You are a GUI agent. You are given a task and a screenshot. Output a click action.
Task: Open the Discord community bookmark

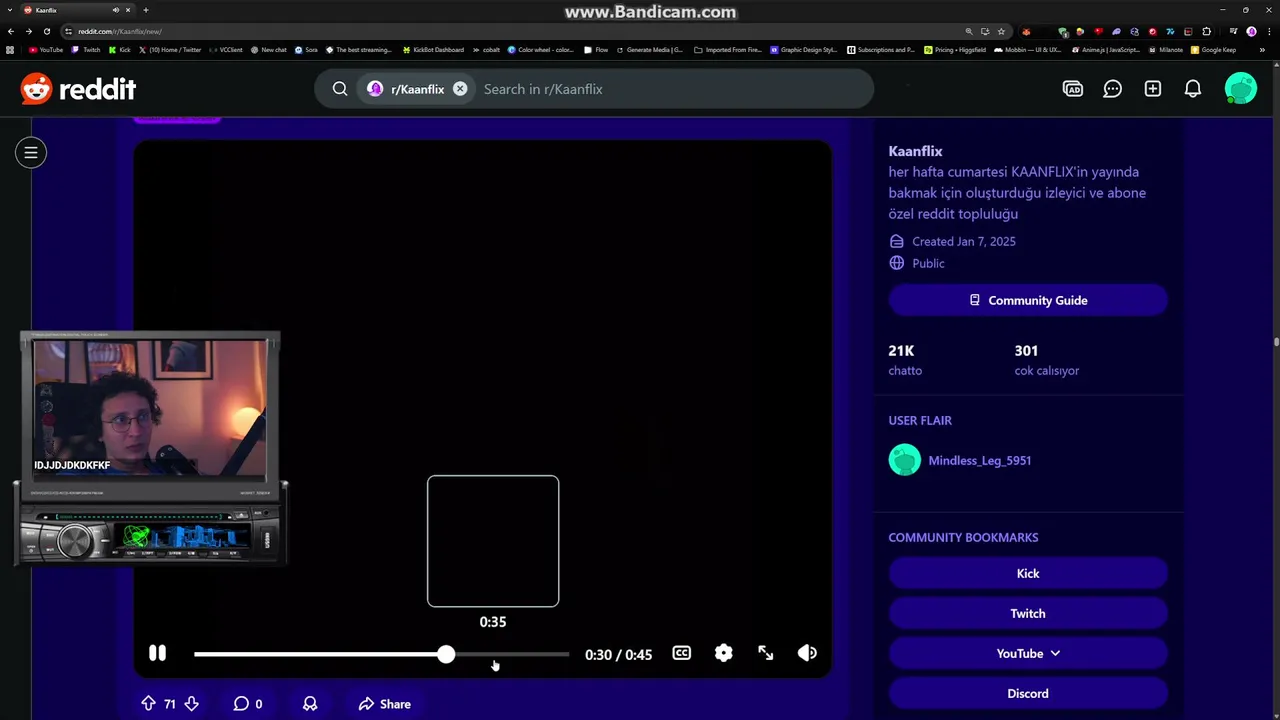point(1028,693)
